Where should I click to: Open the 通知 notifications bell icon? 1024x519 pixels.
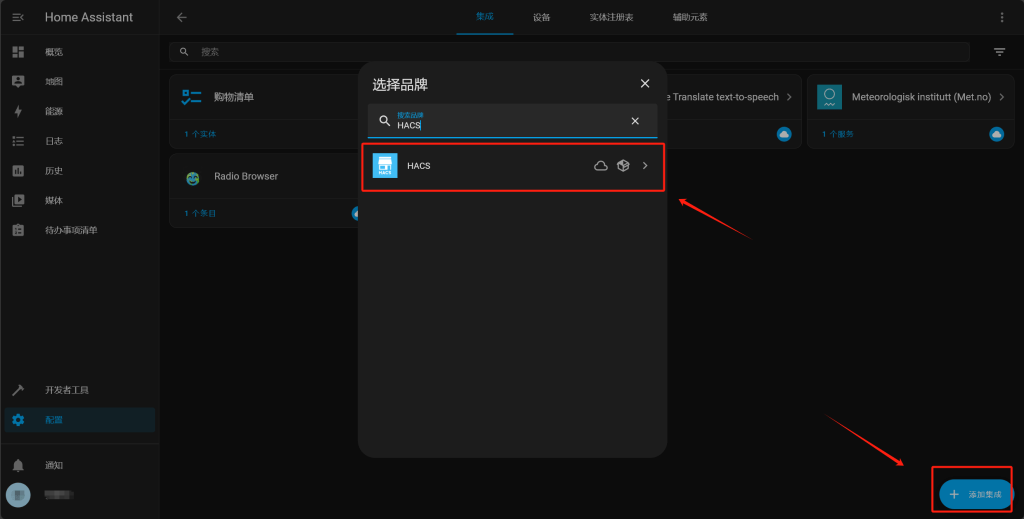(18, 465)
